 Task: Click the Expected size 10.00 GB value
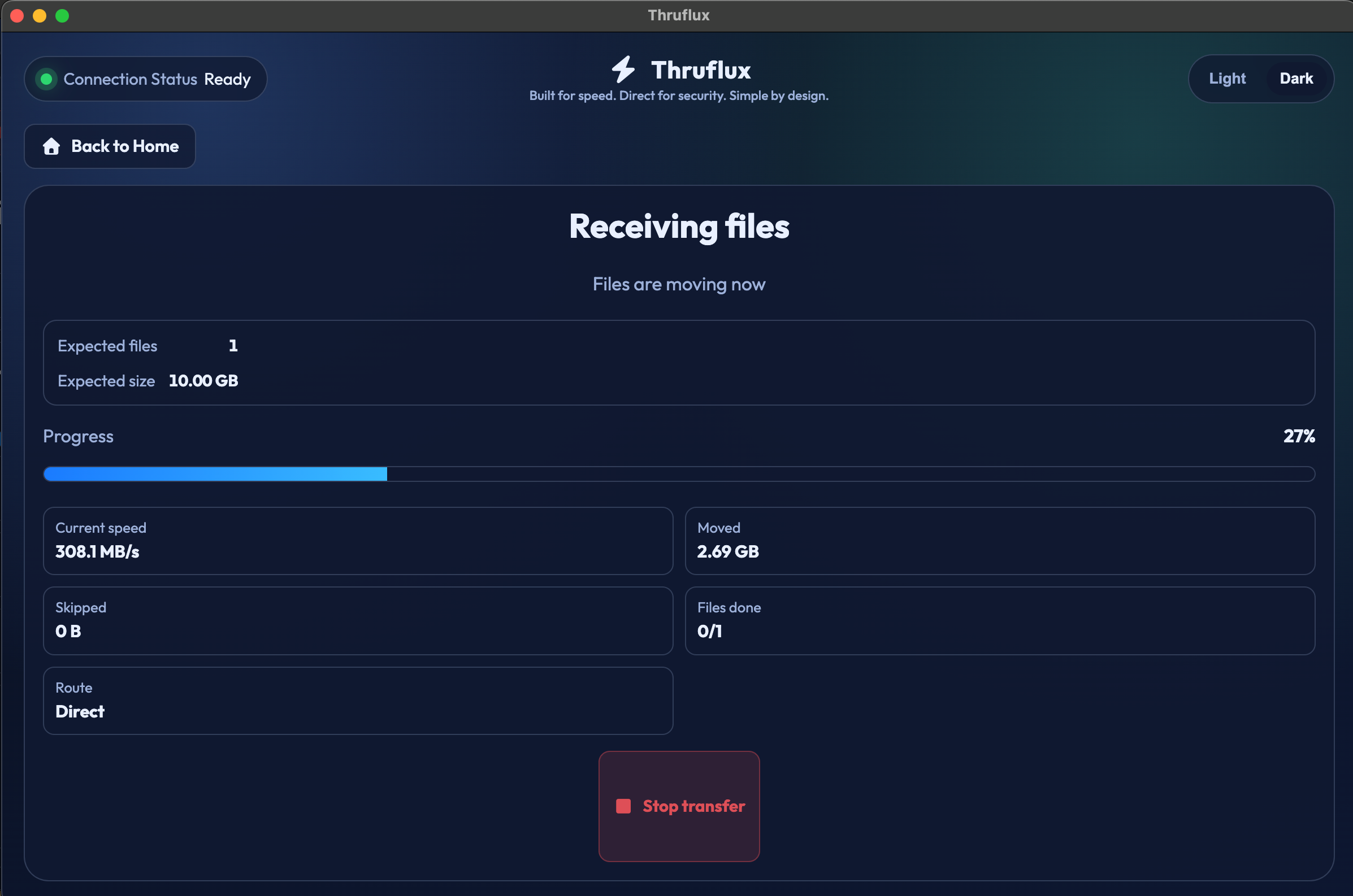click(203, 381)
